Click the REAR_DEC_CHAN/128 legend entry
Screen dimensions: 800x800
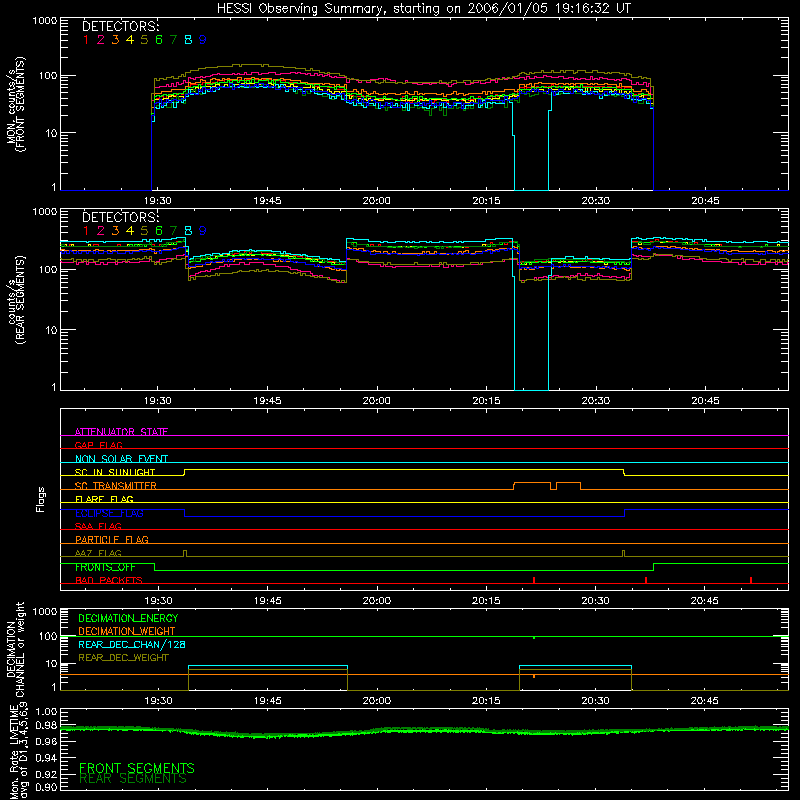point(132,645)
